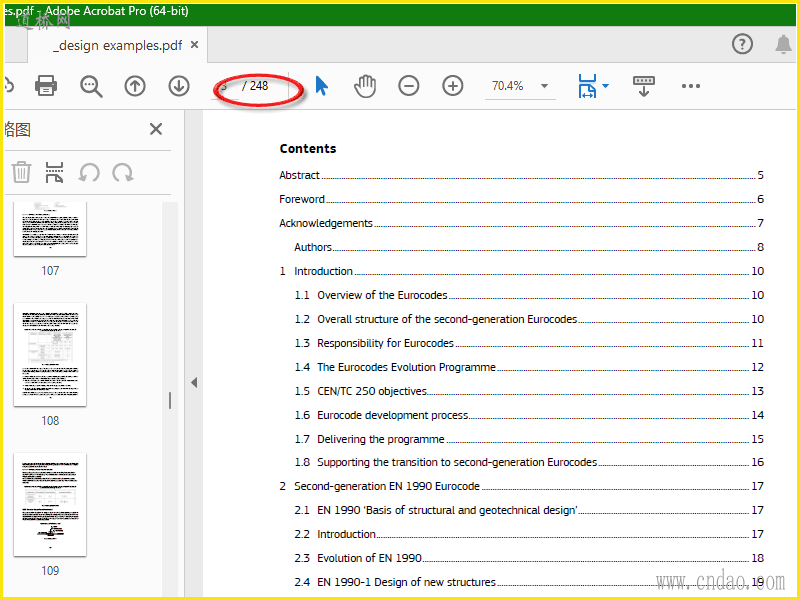Click the scrolling keyboard download icon
This screenshot has height=600, width=800.
pyautogui.click(x=643, y=86)
